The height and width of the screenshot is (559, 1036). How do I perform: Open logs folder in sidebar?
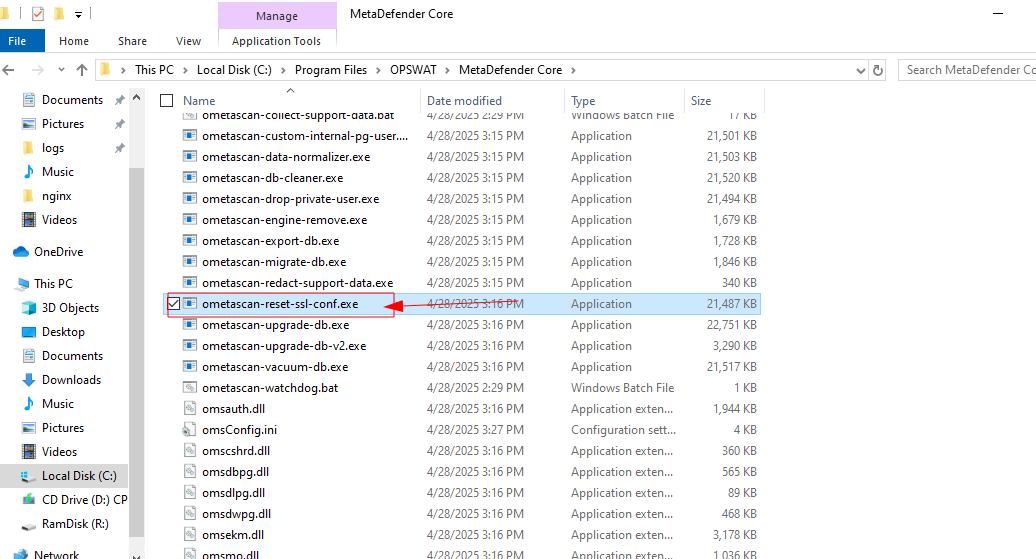tap(53, 148)
